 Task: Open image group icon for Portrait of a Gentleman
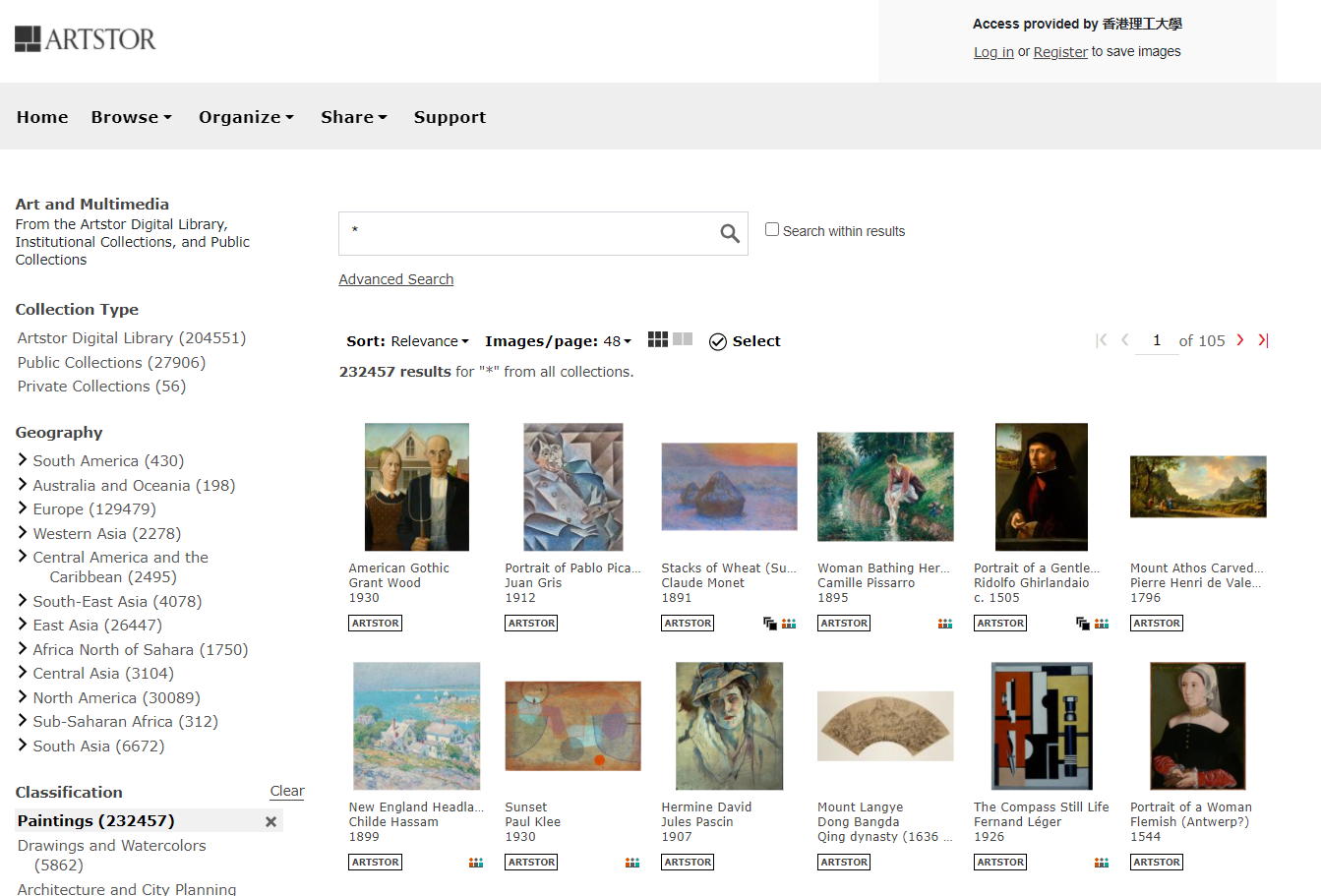click(x=1102, y=624)
